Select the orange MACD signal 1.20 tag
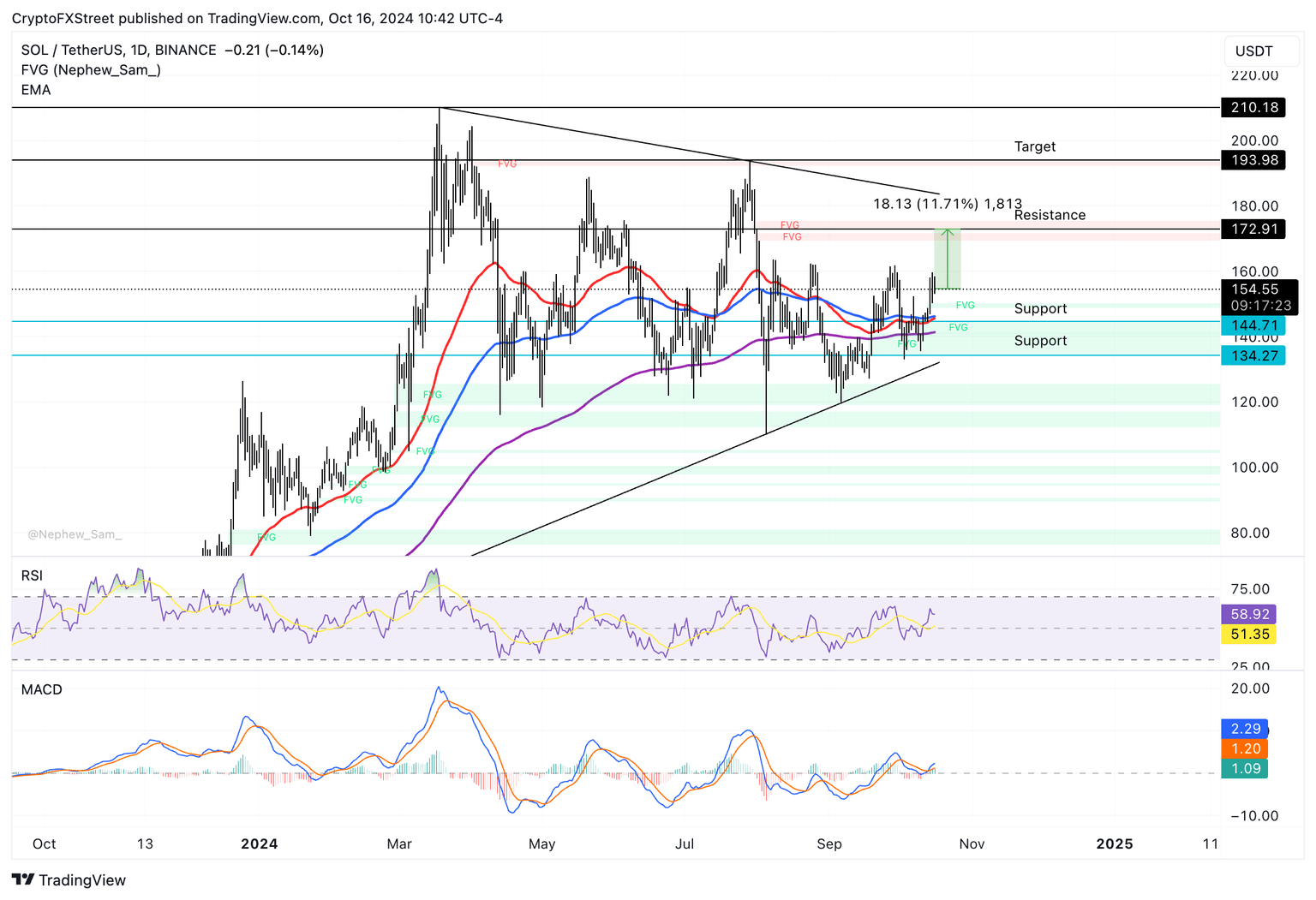The image size is (1316, 900). tap(1245, 748)
